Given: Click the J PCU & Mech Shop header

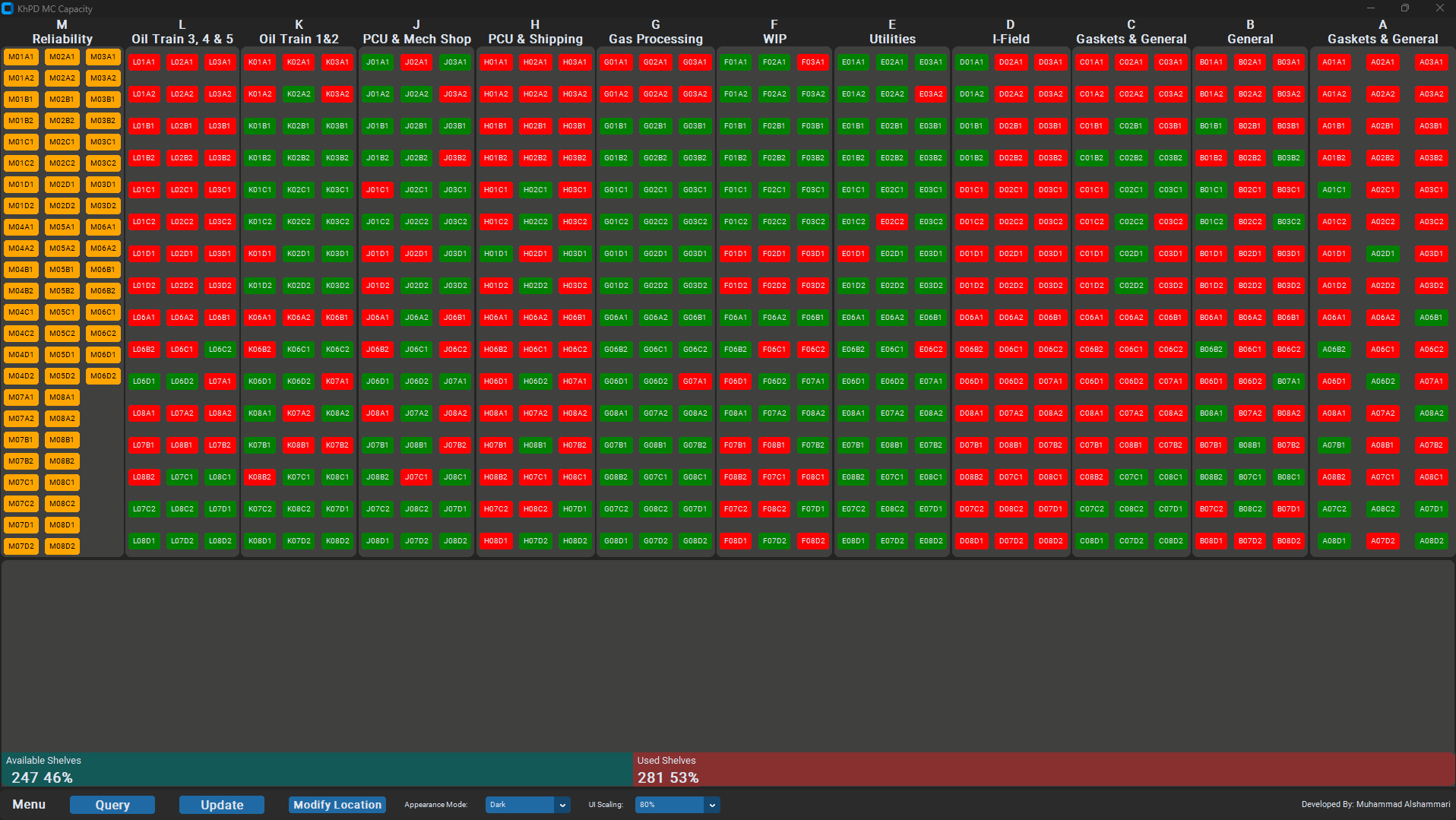Looking at the screenshot, I should [x=416, y=32].
